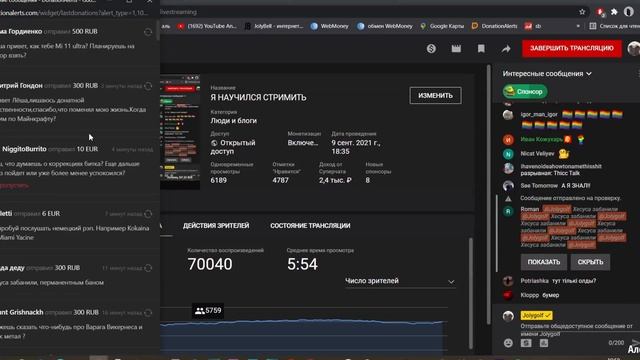Click the NiggitoBurrito donor name
The width and height of the screenshot is (640, 360).
pos(24,149)
